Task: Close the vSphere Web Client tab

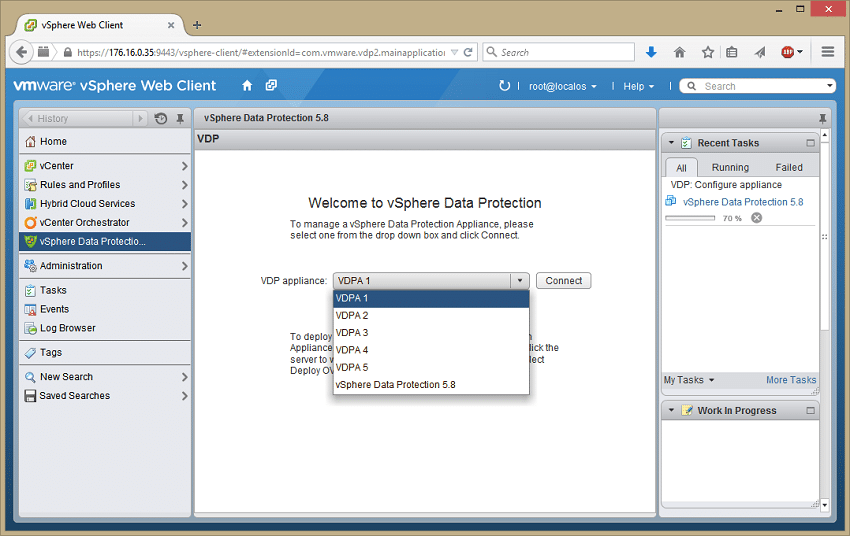Action: click(171, 25)
